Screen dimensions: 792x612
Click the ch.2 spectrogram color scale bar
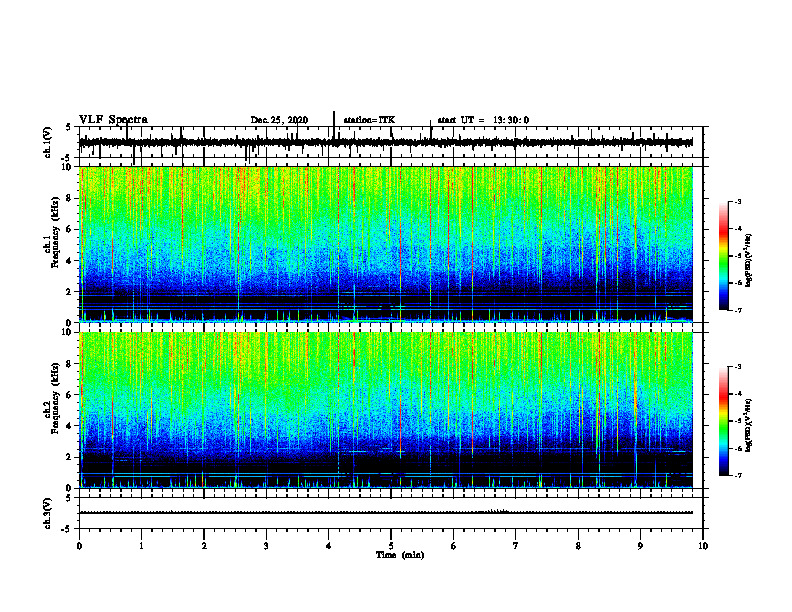[x=724, y=421]
